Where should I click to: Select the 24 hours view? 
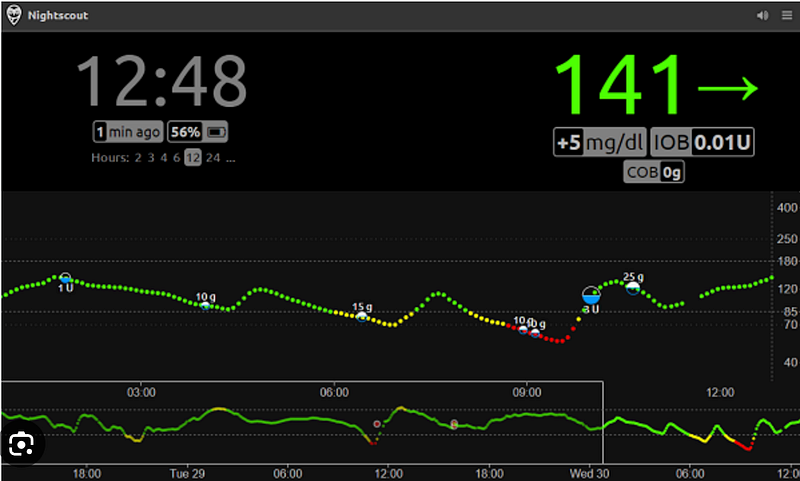[213, 158]
